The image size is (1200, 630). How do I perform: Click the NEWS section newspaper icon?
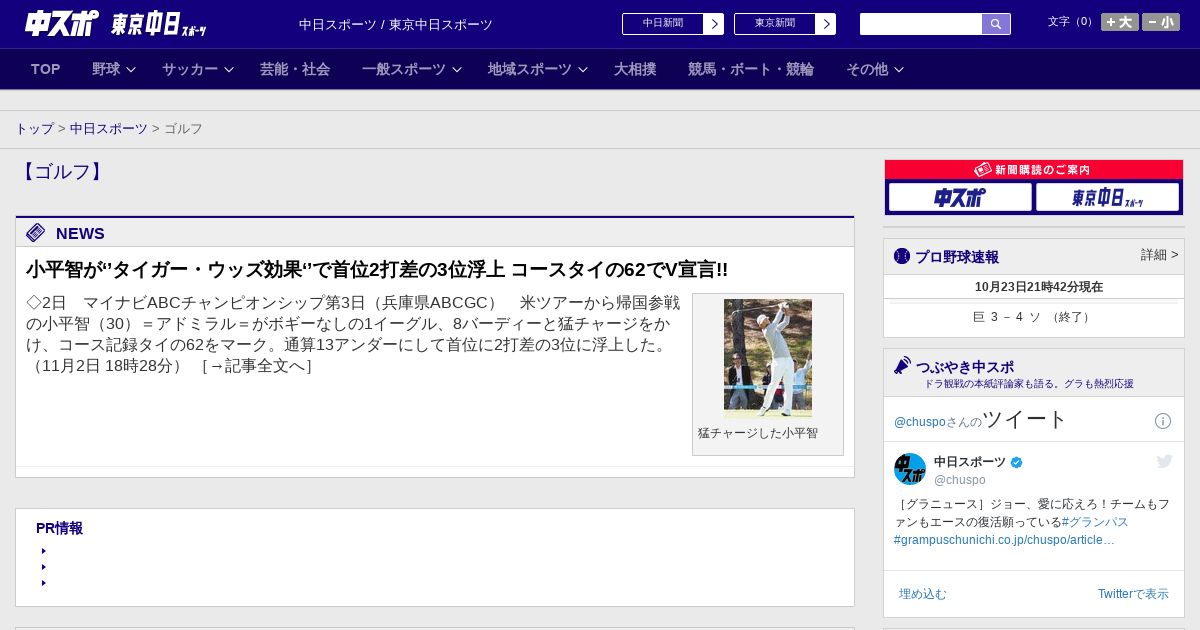coord(36,233)
